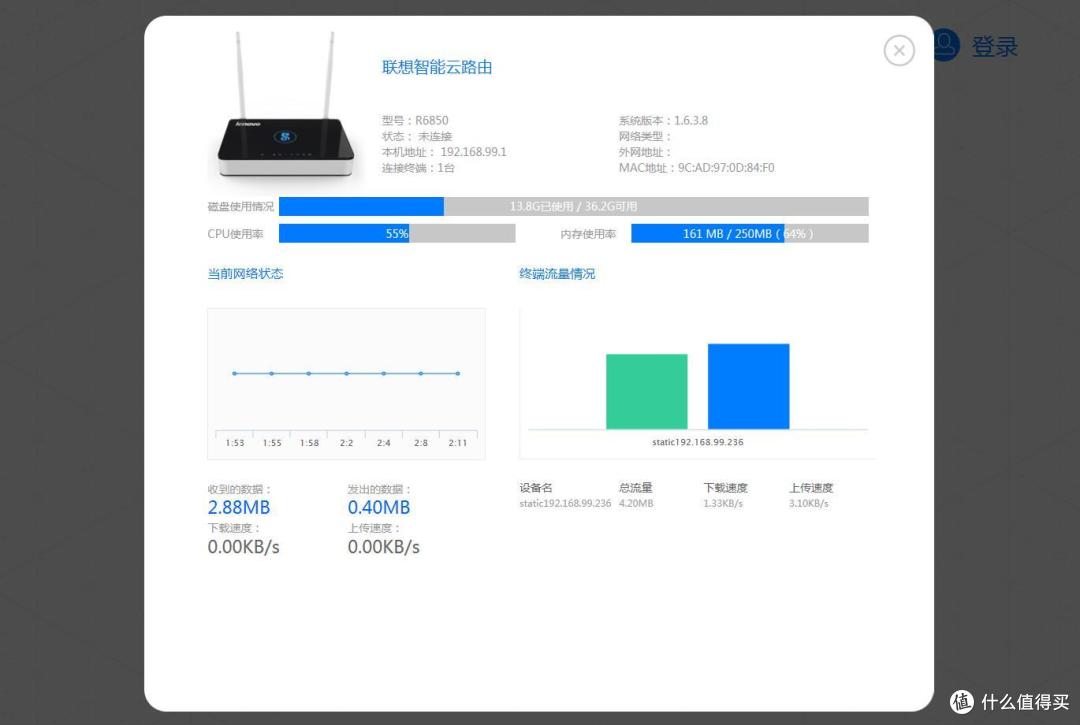Click the 当前网络状态 heading
Viewport: 1080px width, 725px height.
[x=245, y=273]
